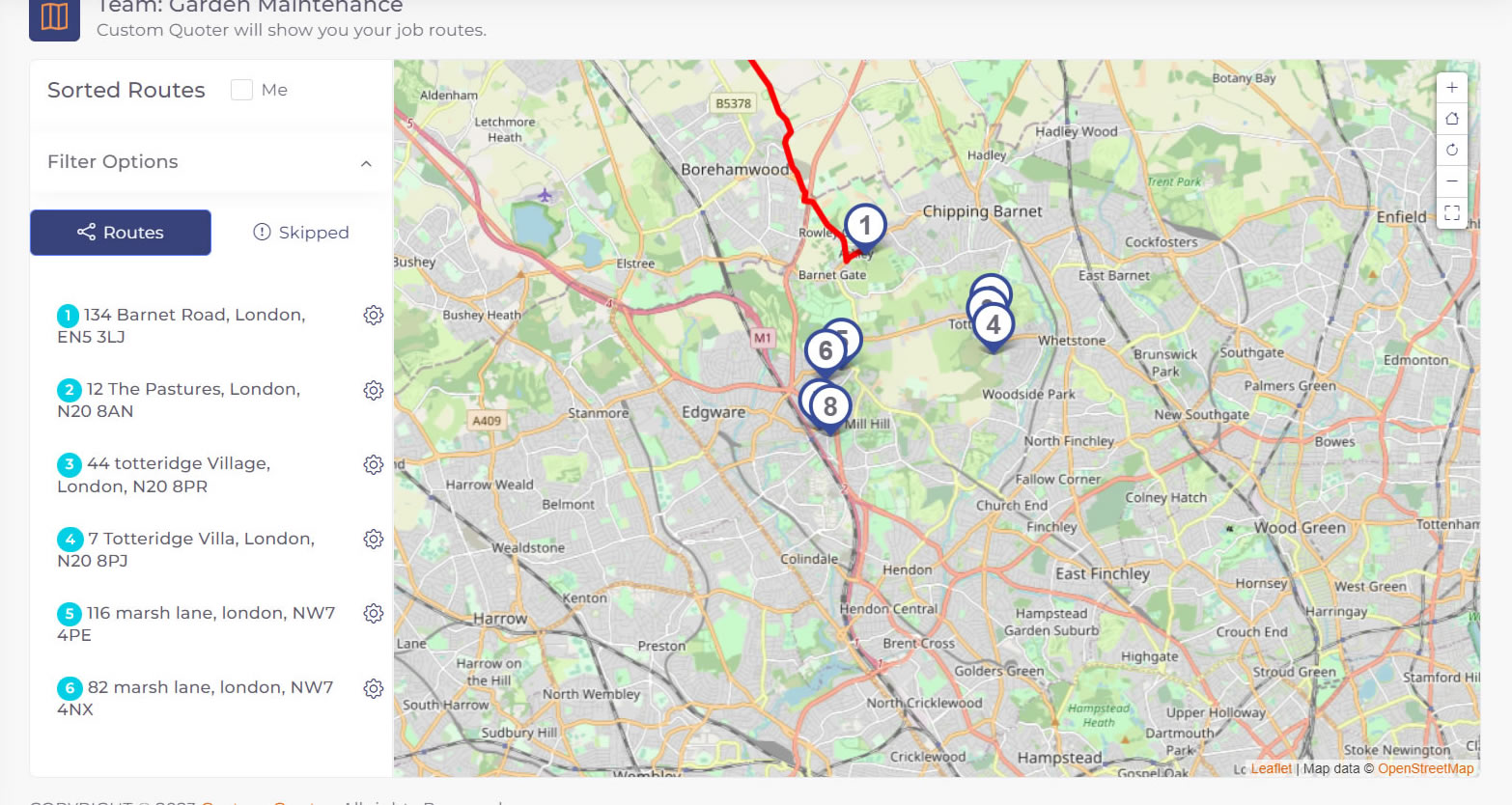This screenshot has height=805, width=1512.
Task: Open settings for 12 The Pastures route
Action: (x=374, y=390)
